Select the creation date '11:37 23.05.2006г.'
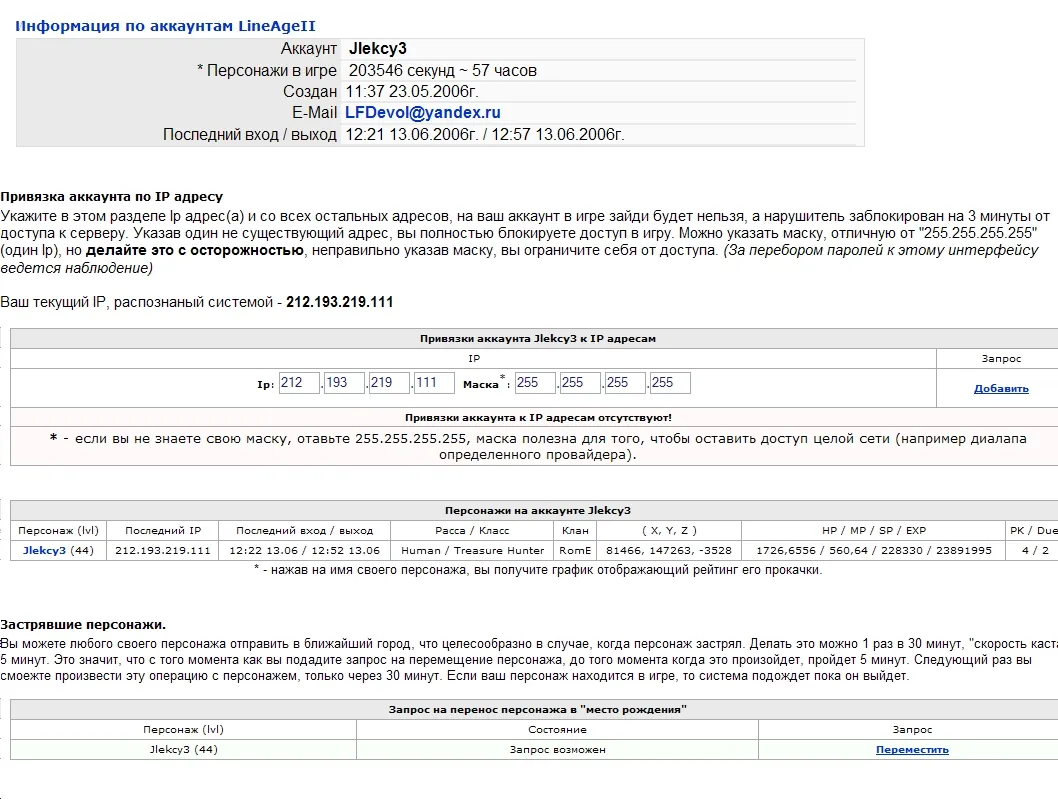Viewport: 1058px width, 799px height. tap(412, 91)
